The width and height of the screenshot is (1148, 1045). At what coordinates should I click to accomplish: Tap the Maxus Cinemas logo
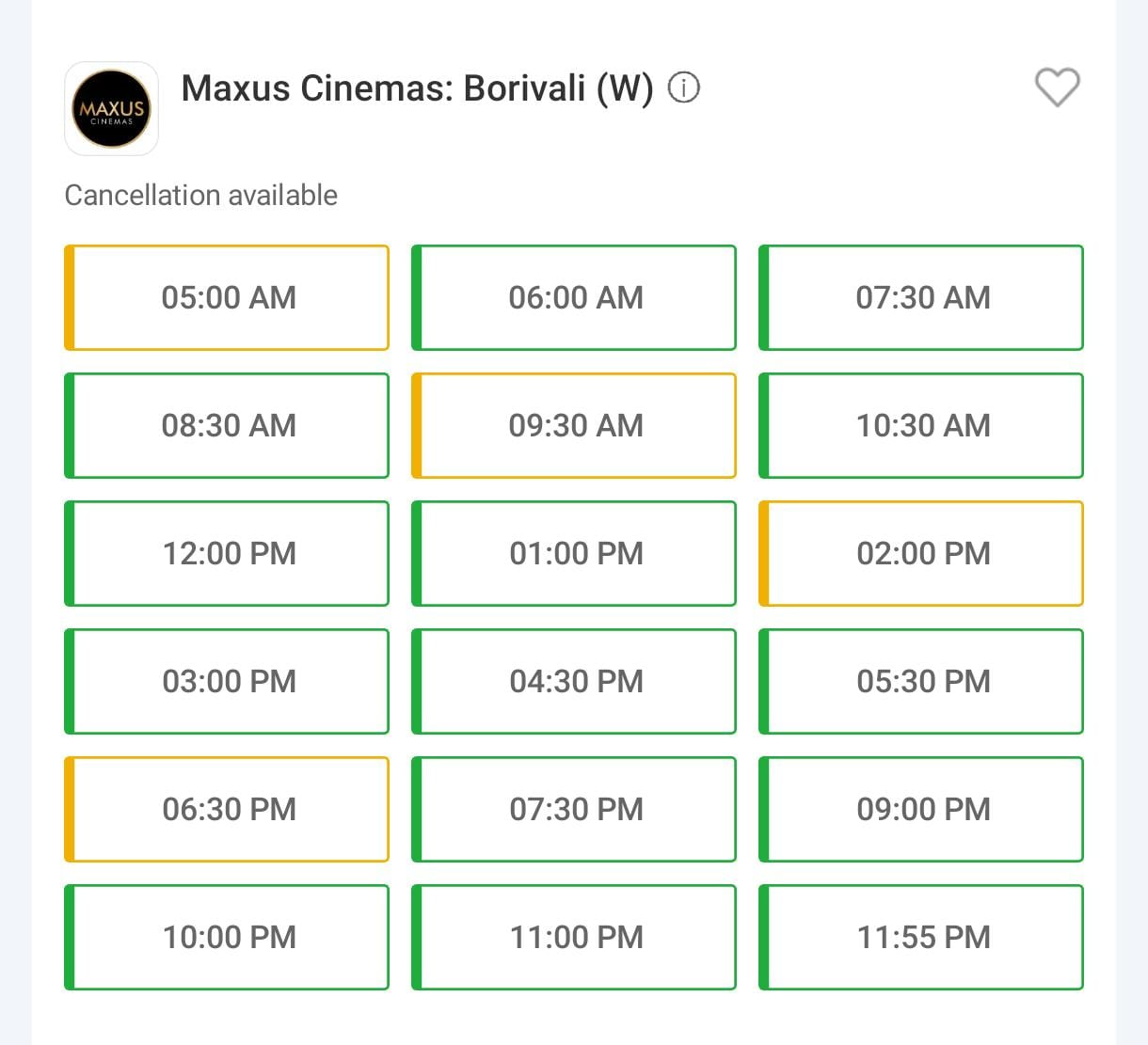pyautogui.click(x=111, y=109)
